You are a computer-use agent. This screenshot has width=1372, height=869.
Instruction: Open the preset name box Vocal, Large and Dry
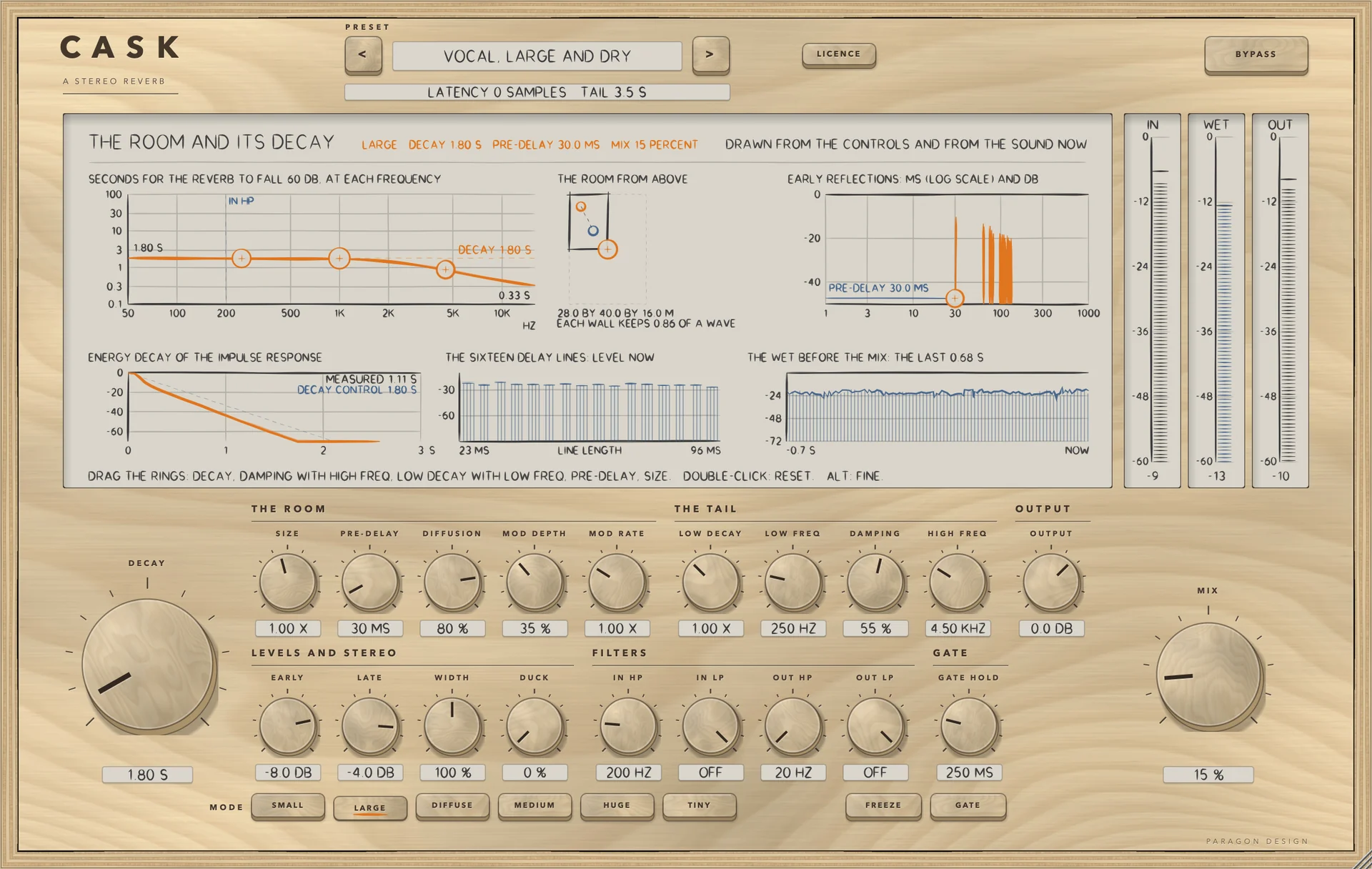tap(537, 56)
